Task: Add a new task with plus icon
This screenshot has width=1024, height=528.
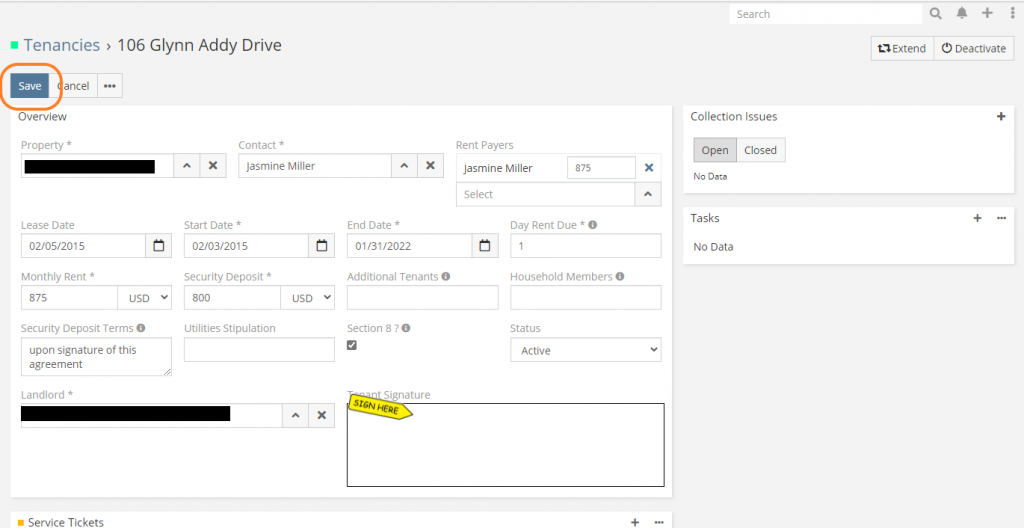Action: (978, 218)
